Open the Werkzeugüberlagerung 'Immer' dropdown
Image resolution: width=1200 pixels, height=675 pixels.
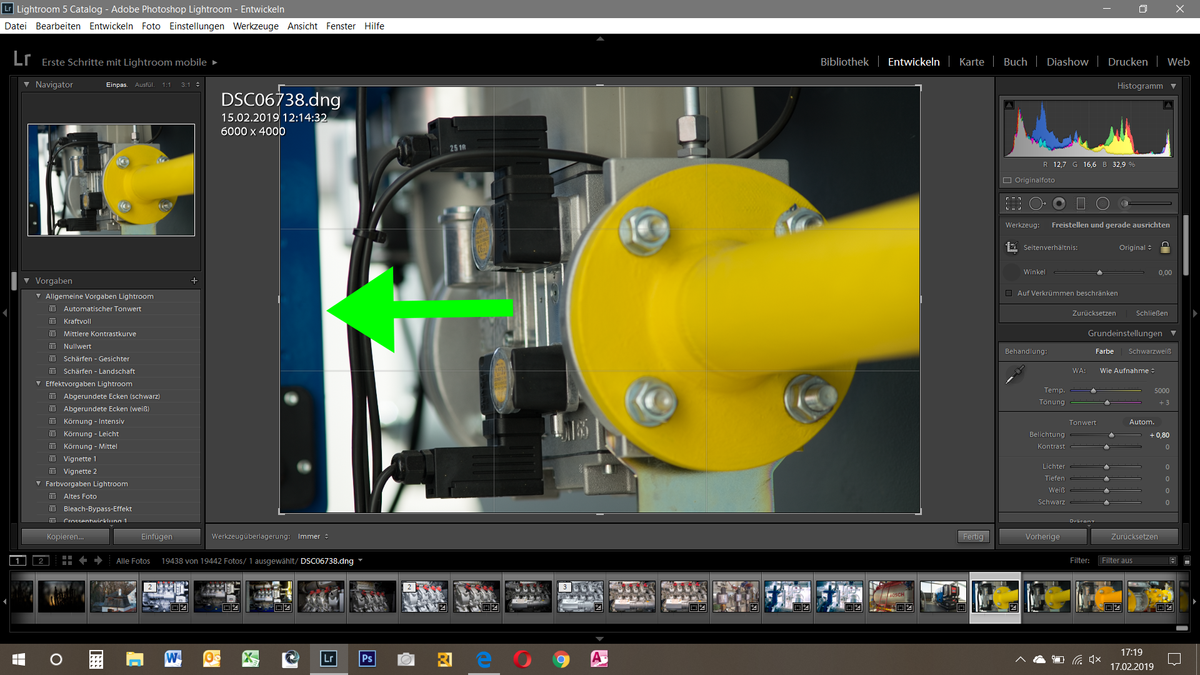point(312,536)
